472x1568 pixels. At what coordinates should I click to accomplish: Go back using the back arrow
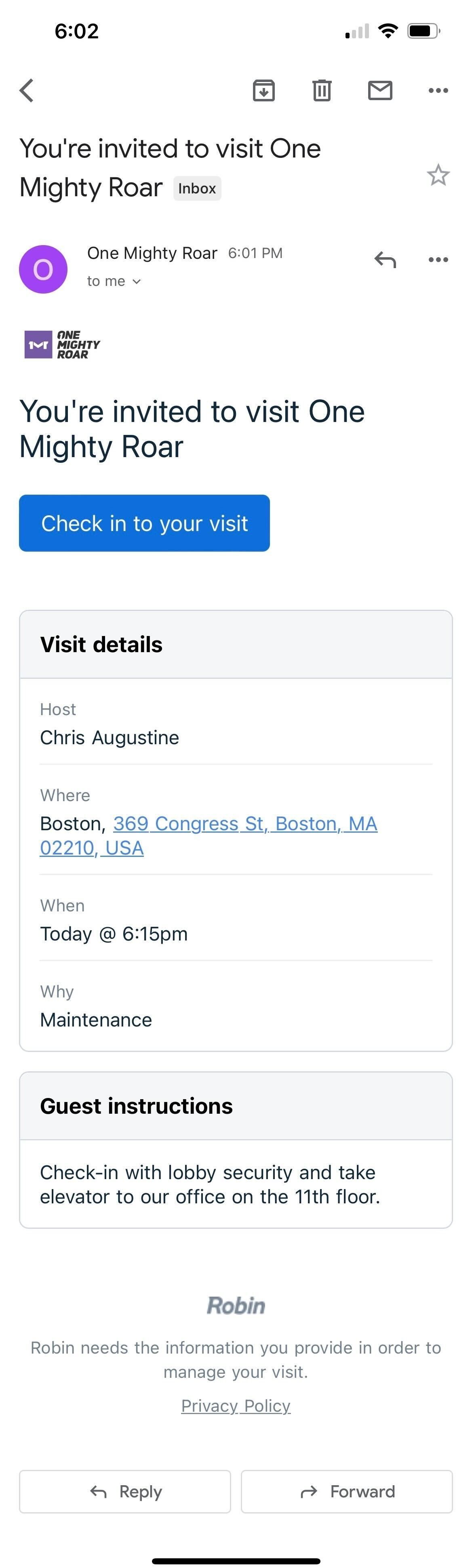pos(26,91)
